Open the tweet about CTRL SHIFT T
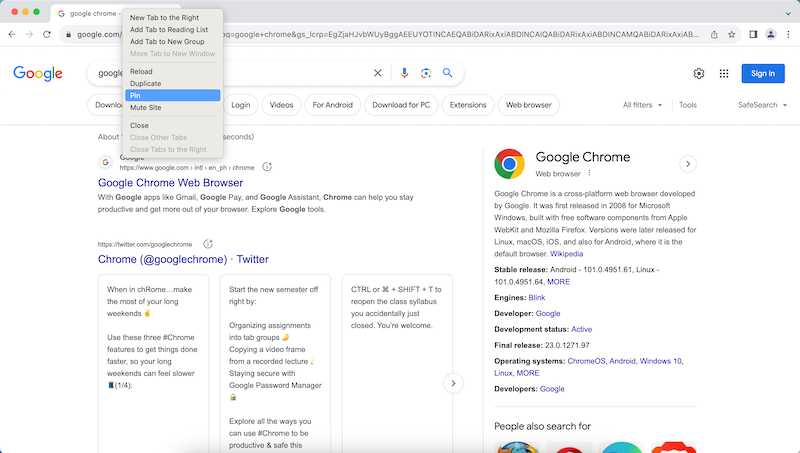 click(397, 363)
